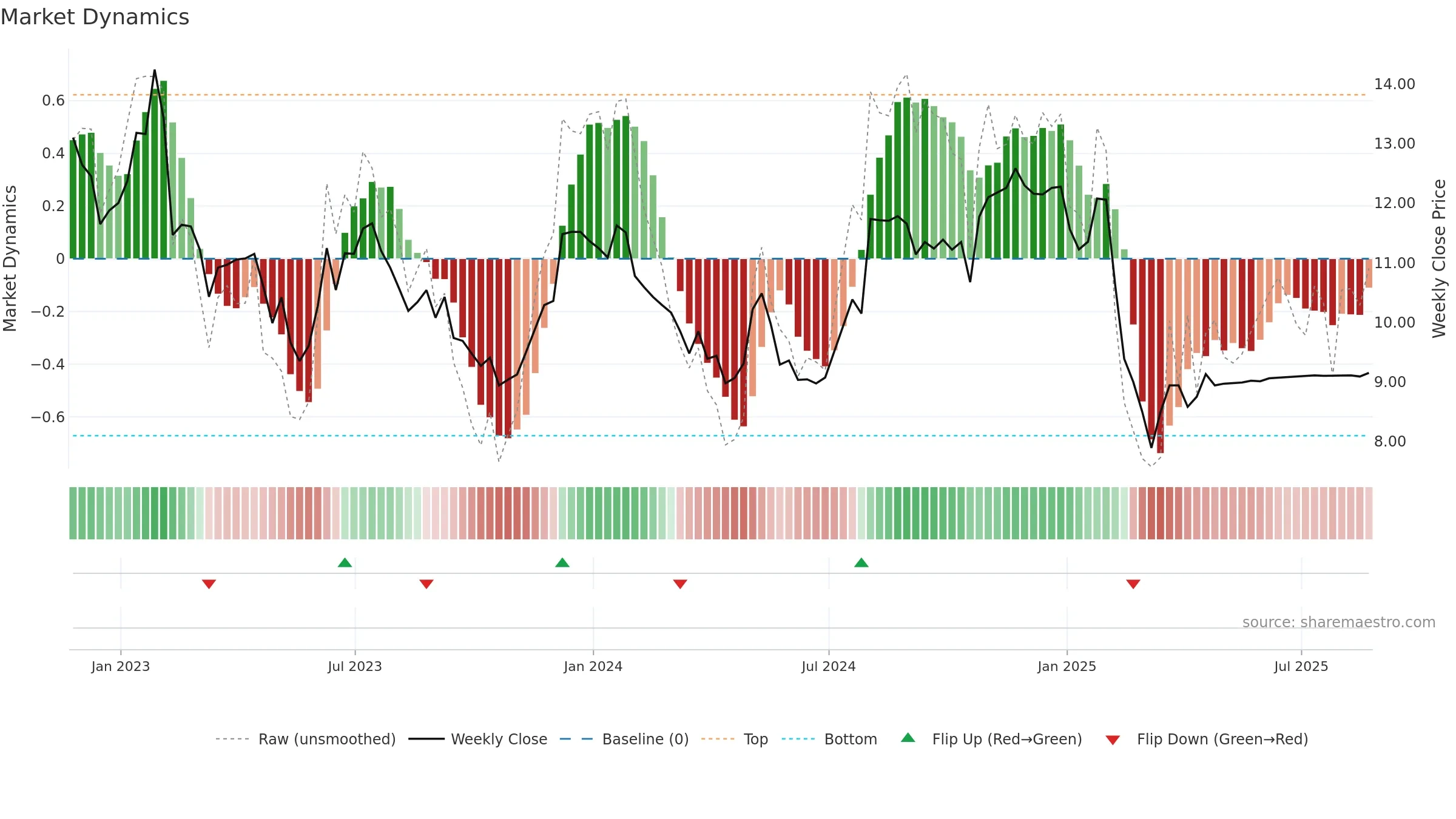1456x819 pixels.
Task: Click the flip-up marker after Jul 2024
Action: (861, 562)
